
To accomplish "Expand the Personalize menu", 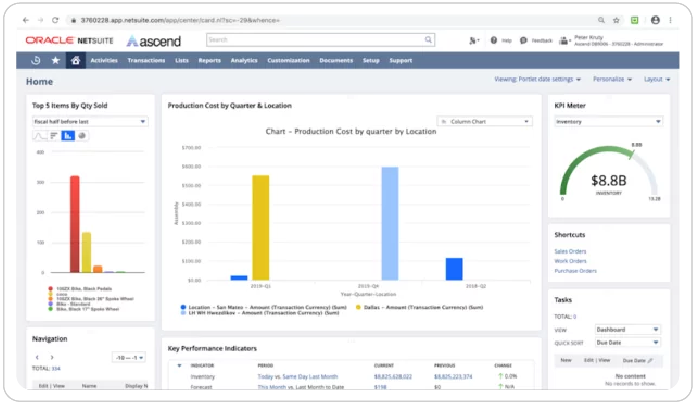I will click(612, 79).
